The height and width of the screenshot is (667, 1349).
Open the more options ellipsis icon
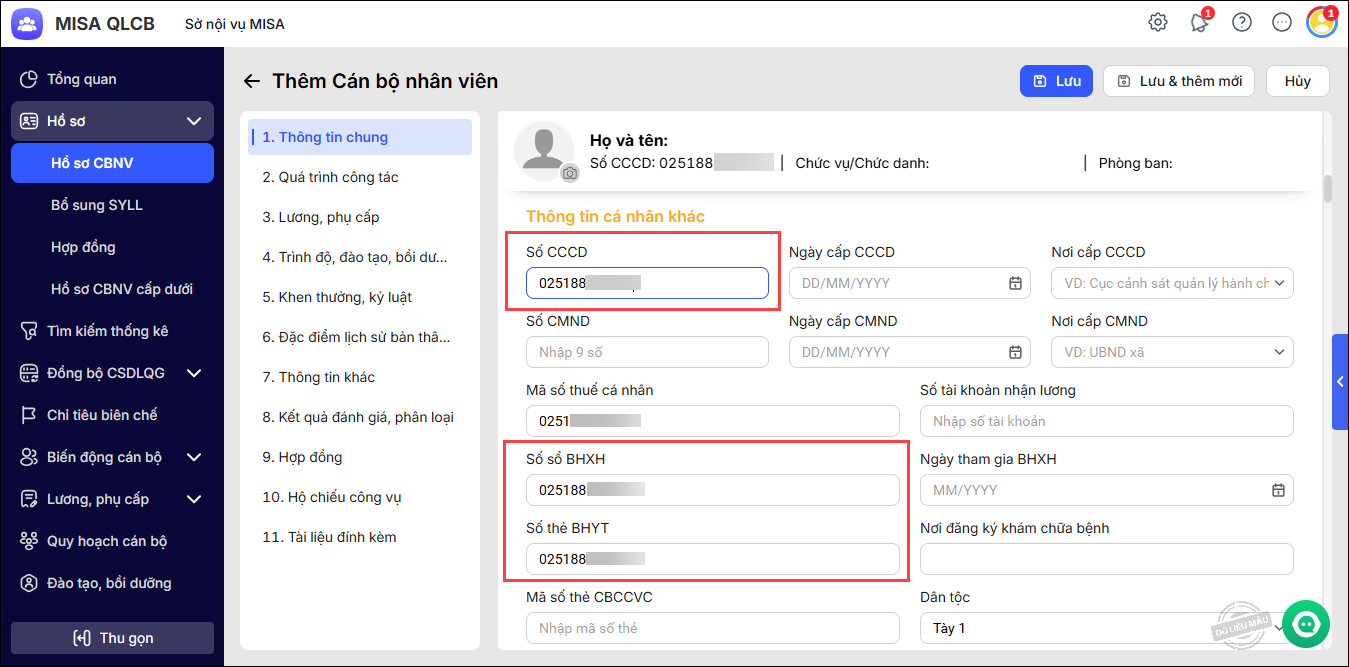click(1282, 22)
